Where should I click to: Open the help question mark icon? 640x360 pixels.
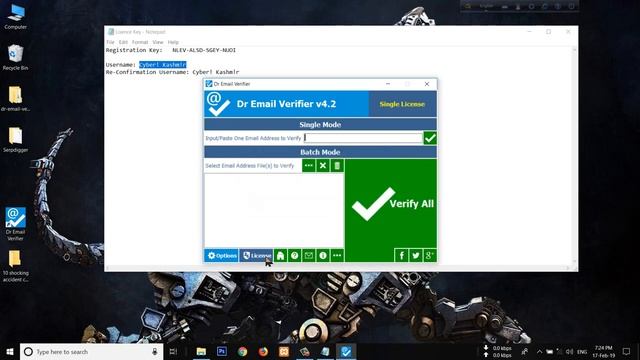(x=295, y=256)
